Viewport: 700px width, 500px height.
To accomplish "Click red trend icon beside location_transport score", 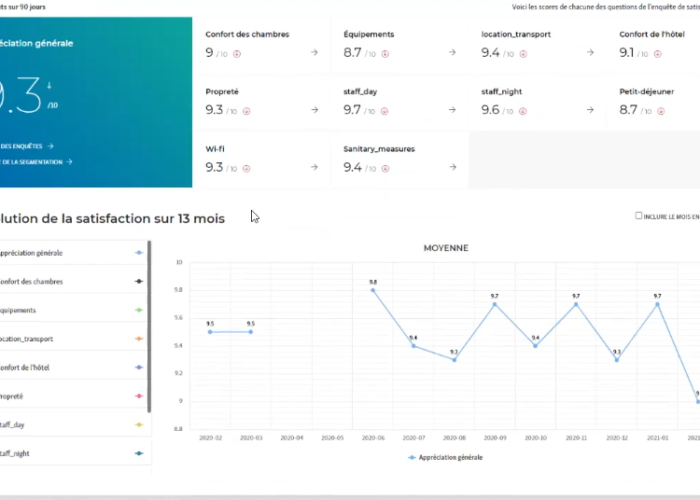I will point(523,54).
